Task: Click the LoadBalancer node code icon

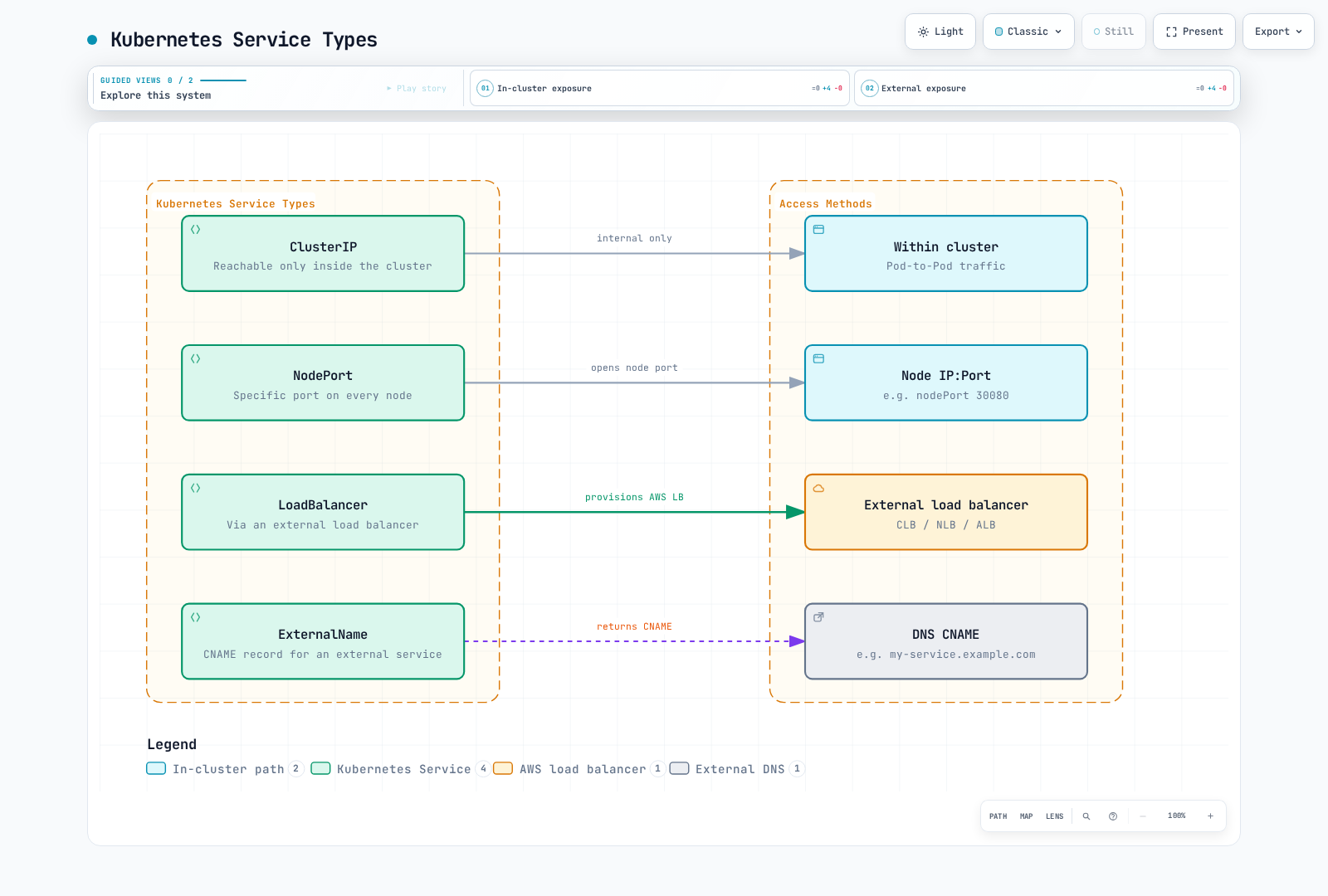Action: click(x=196, y=488)
